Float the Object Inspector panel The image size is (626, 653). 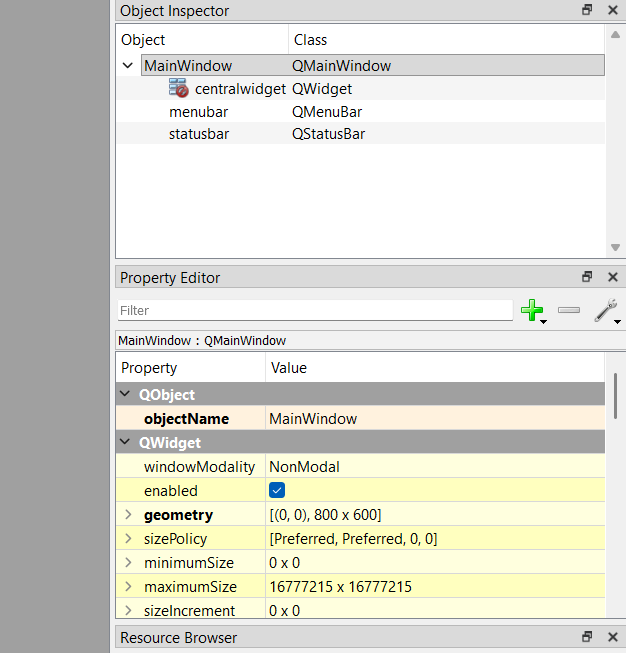pyautogui.click(x=587, y=10)
